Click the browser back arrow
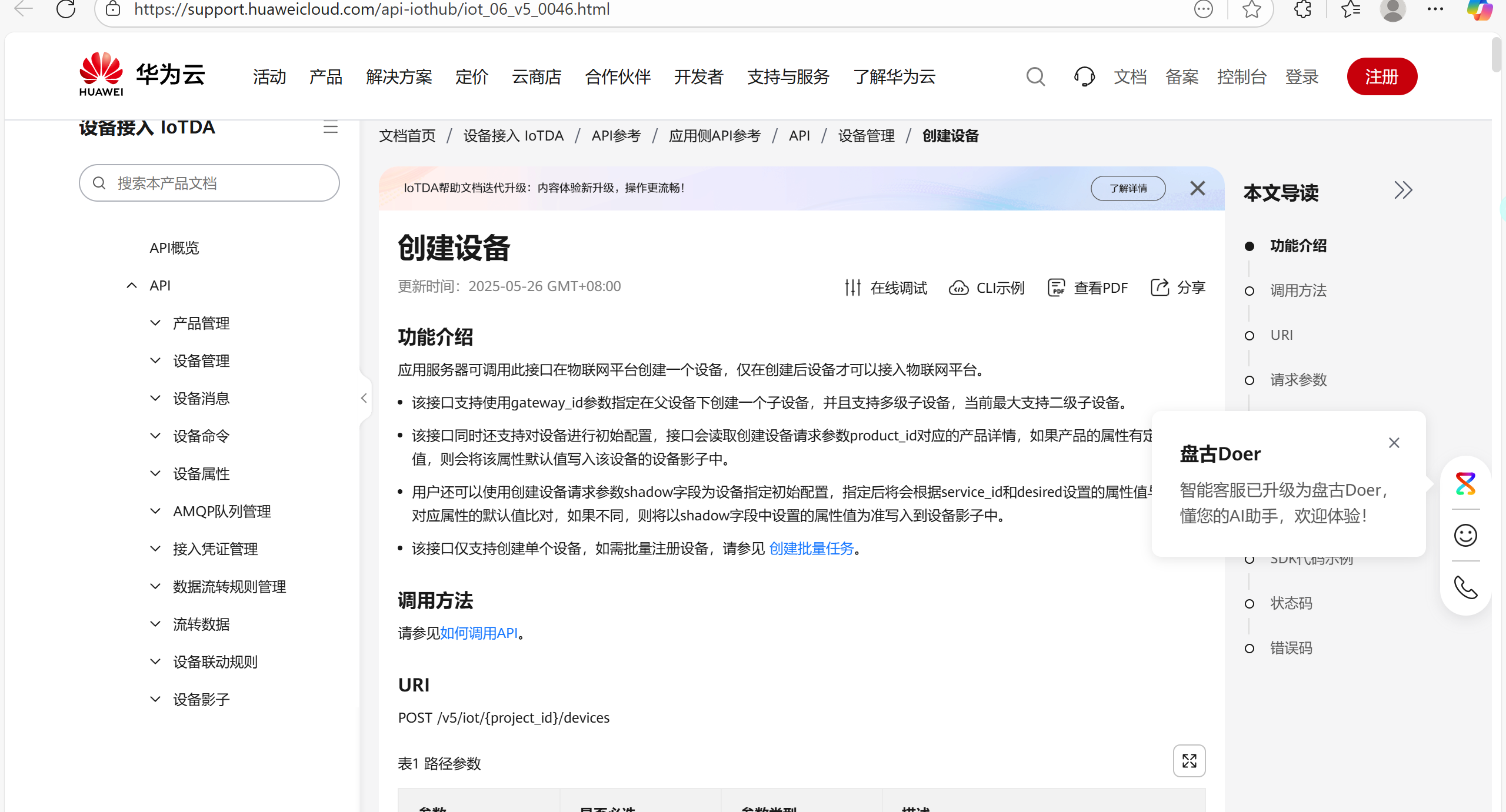This screenshot has height=812, width=1506. 24,9
